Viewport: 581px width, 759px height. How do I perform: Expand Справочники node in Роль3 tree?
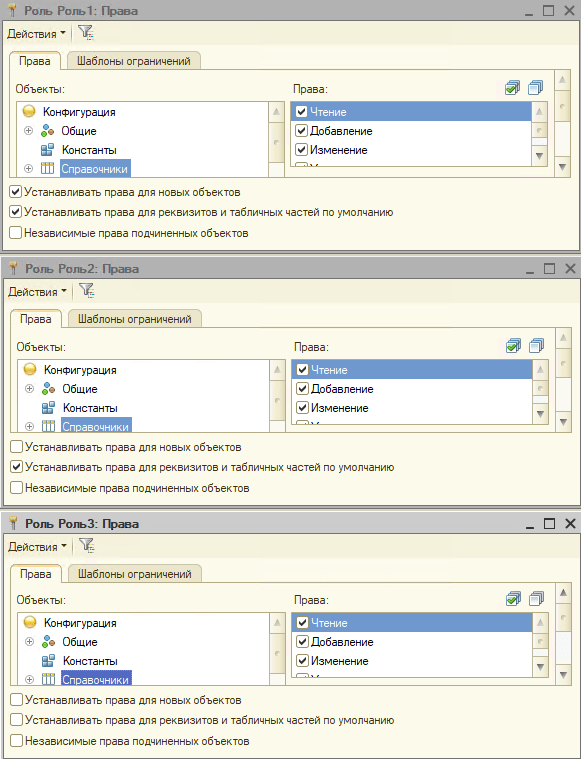coord(30,679)
